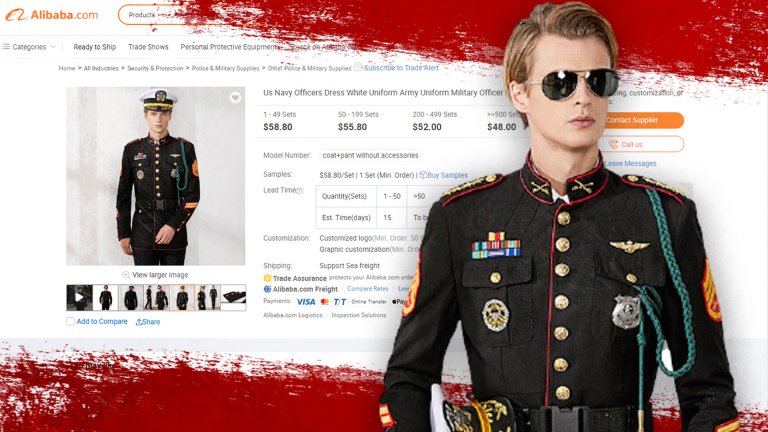Viewport: 768px width, 432px height.
Task: Select the last product thumbnail image
Action: tap(233, 297)
